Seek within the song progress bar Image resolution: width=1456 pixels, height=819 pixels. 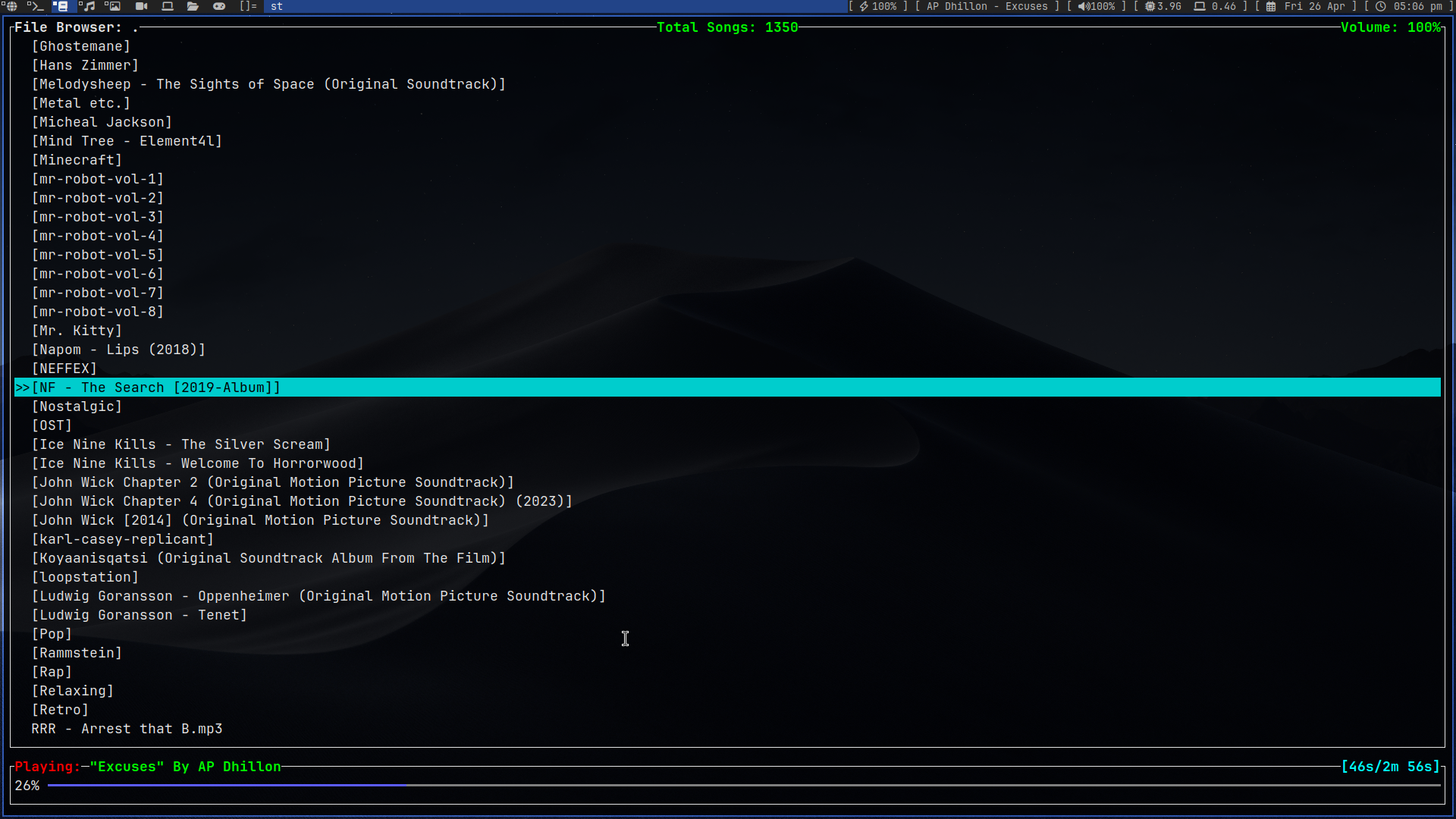coord(743,786)
